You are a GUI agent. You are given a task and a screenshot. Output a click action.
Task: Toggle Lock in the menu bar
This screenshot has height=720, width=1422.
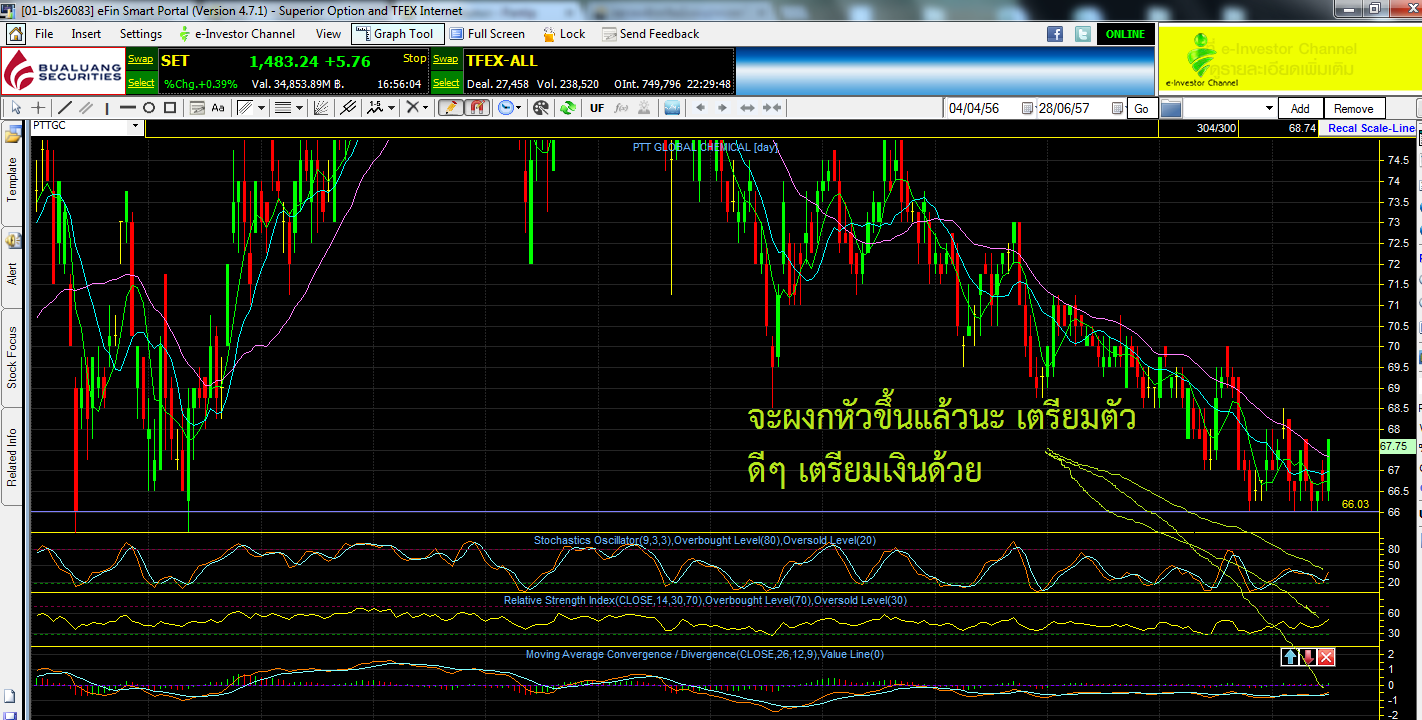point(564,34)
